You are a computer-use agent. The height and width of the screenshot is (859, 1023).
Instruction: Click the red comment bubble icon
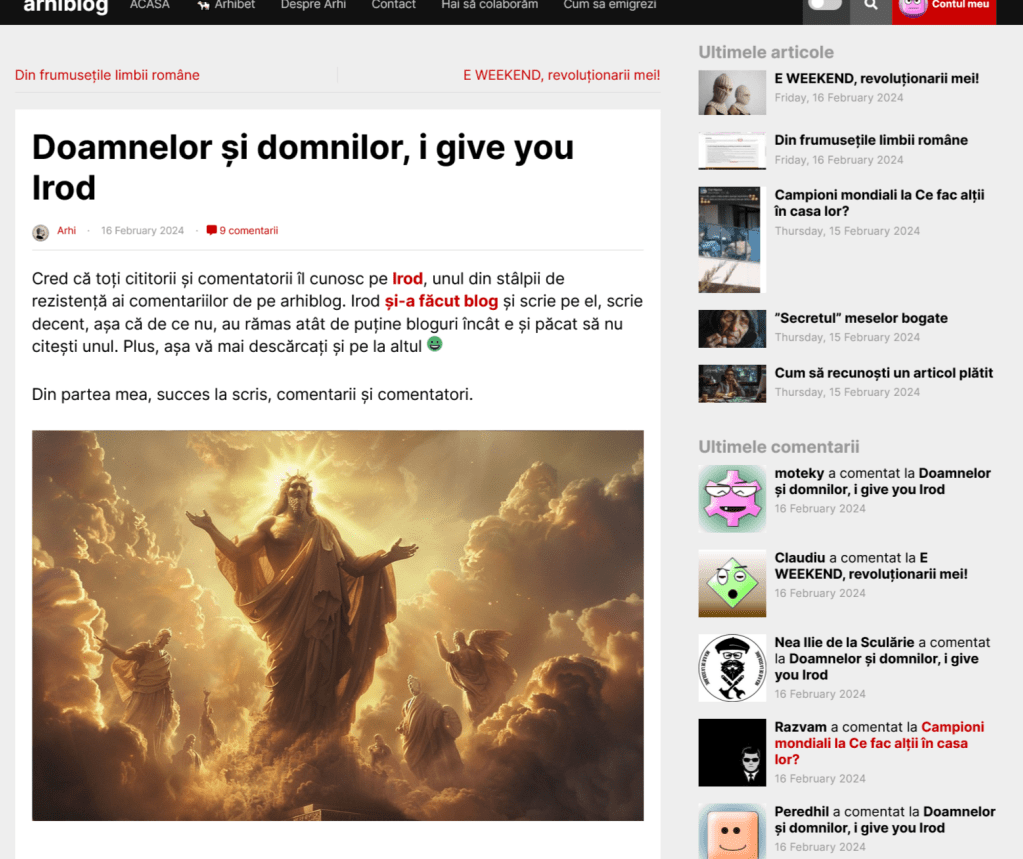211,231
